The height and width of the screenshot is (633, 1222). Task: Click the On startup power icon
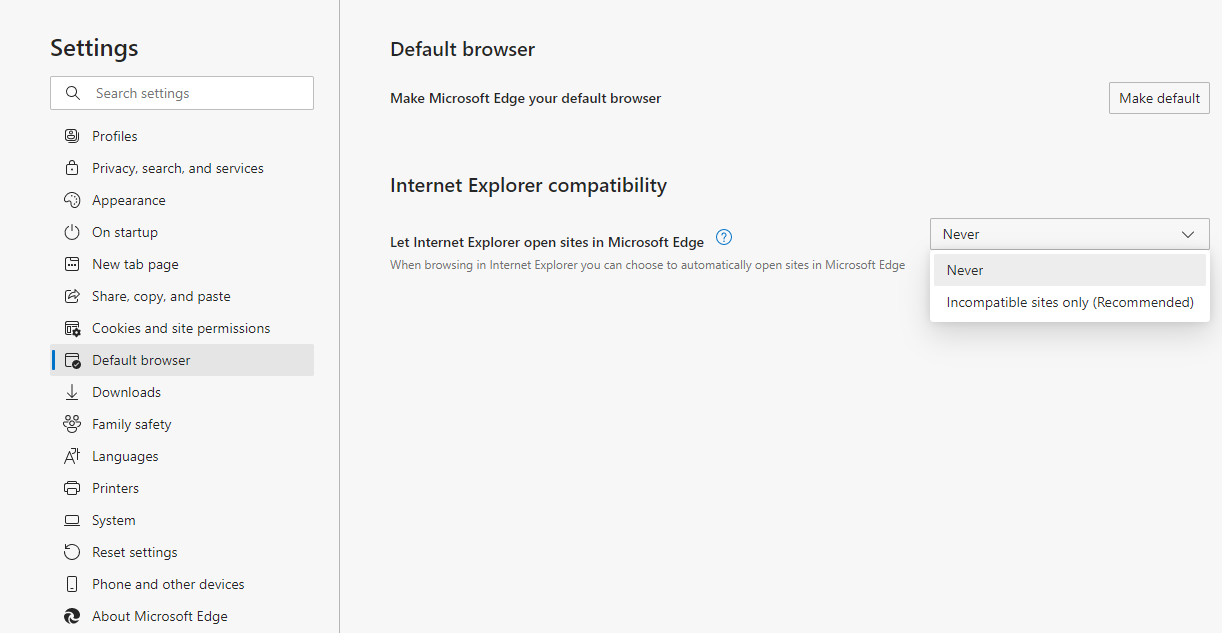tap(72, 232)
